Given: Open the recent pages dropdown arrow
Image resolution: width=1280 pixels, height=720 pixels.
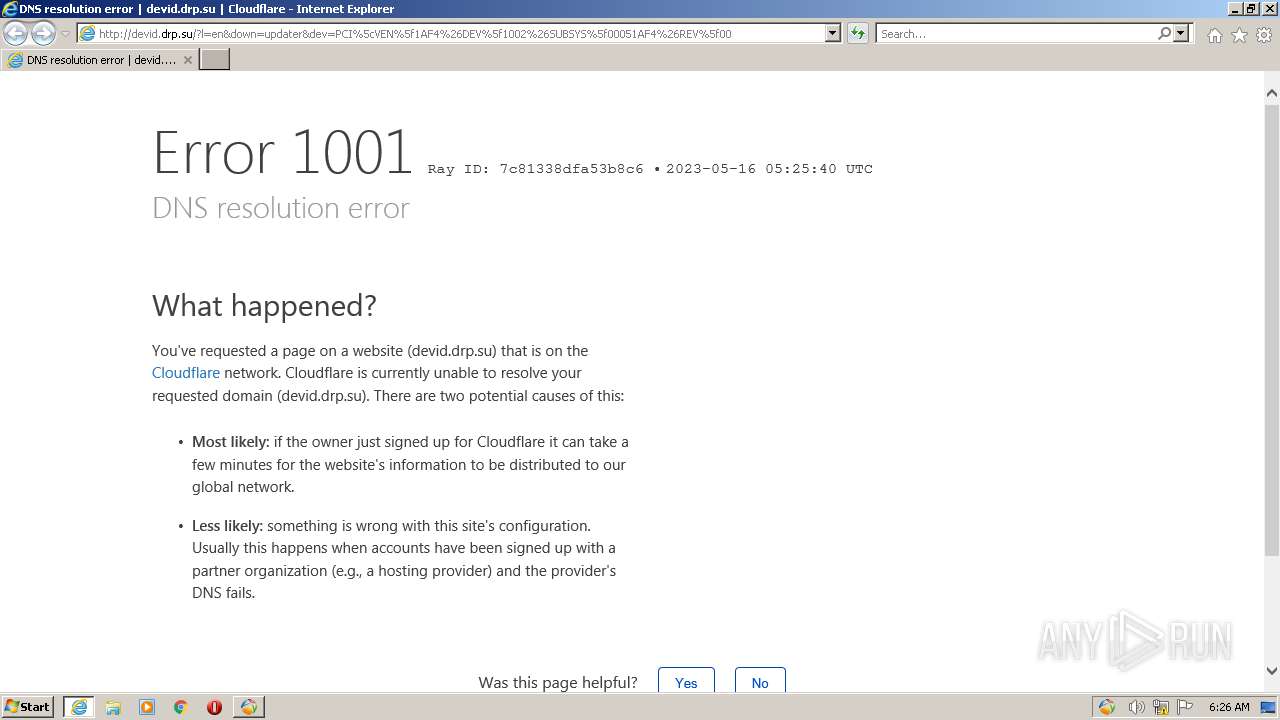Looking at the screenshot, I should pyautogui.click(x=65, y=34).
